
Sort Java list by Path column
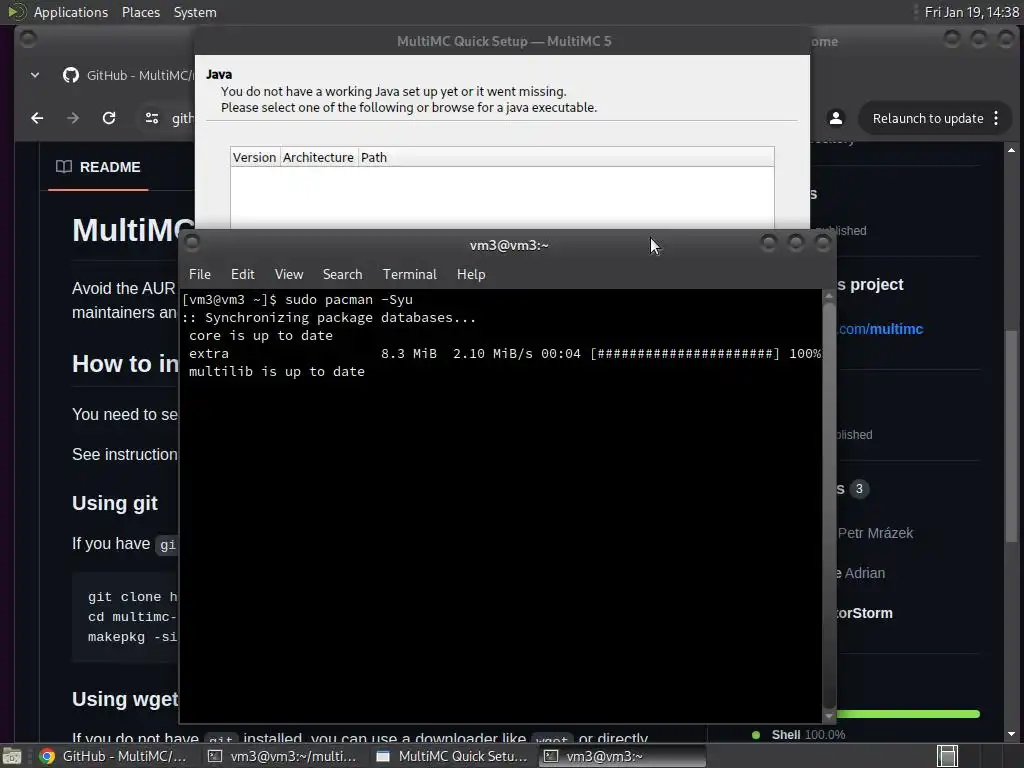coord(566,157)
